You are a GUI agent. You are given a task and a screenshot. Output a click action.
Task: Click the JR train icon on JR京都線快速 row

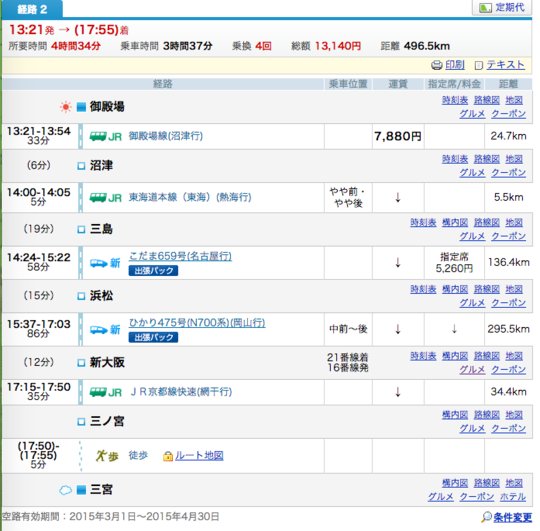106,393
